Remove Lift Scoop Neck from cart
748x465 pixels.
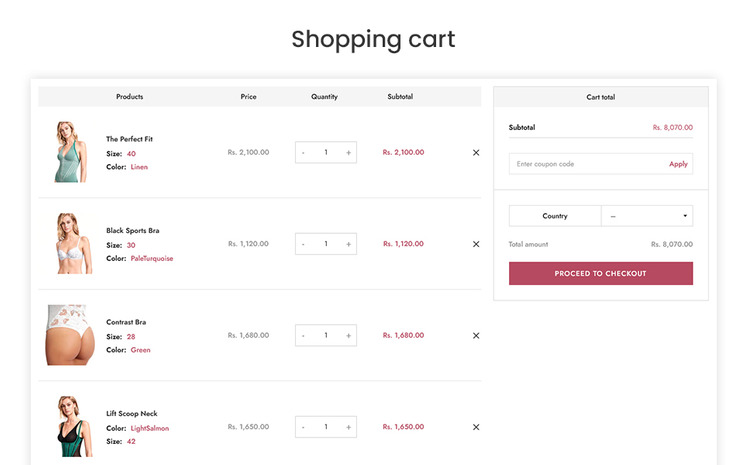point(476,427)
